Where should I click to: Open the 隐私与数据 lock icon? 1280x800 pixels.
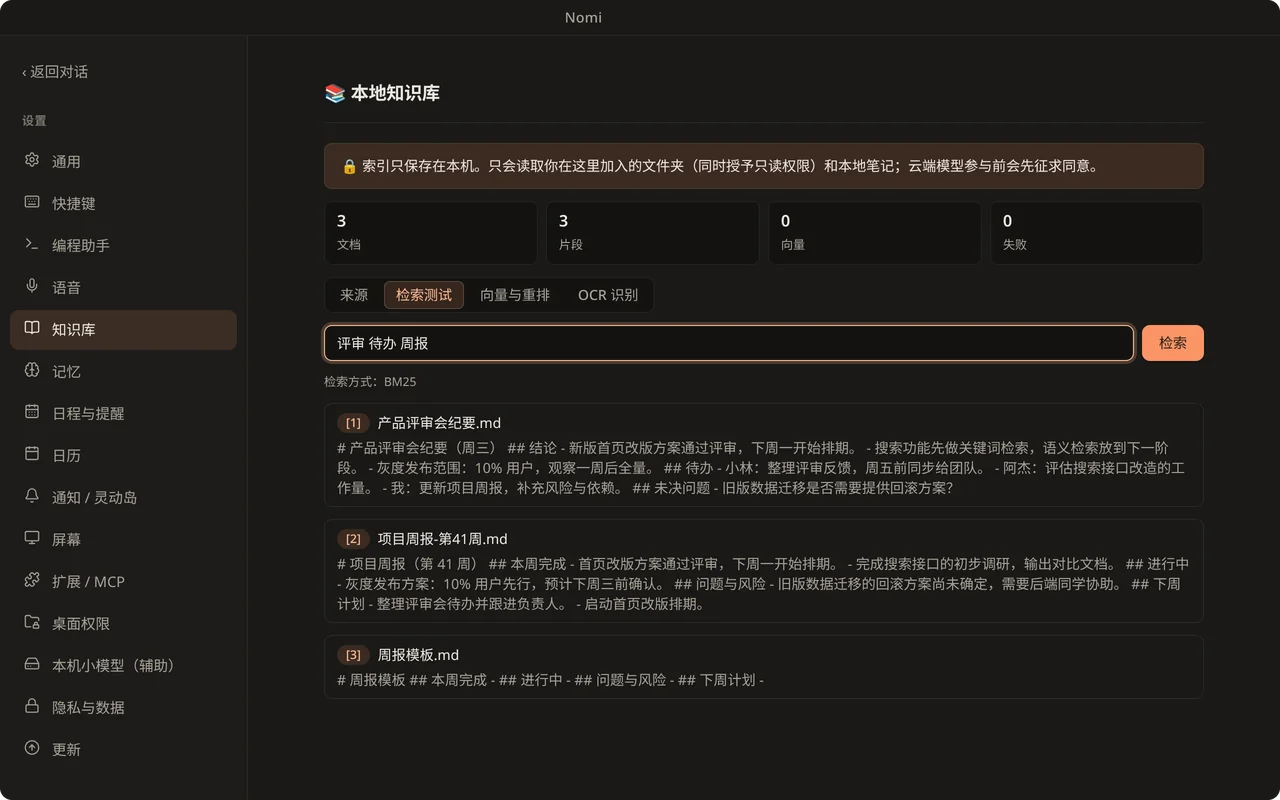32,707
